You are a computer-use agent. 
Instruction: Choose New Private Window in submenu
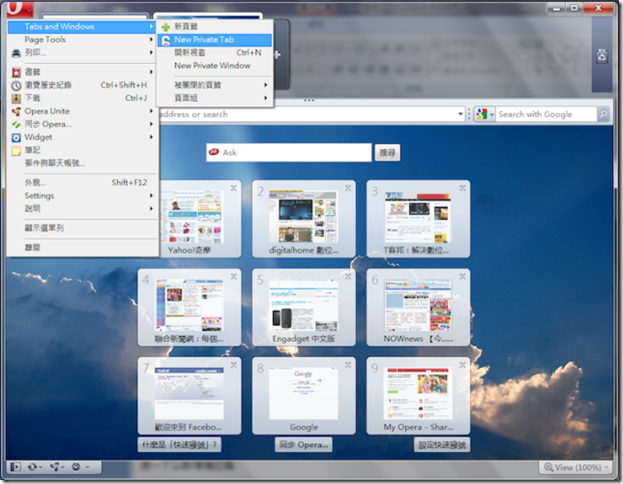[215, 66]
